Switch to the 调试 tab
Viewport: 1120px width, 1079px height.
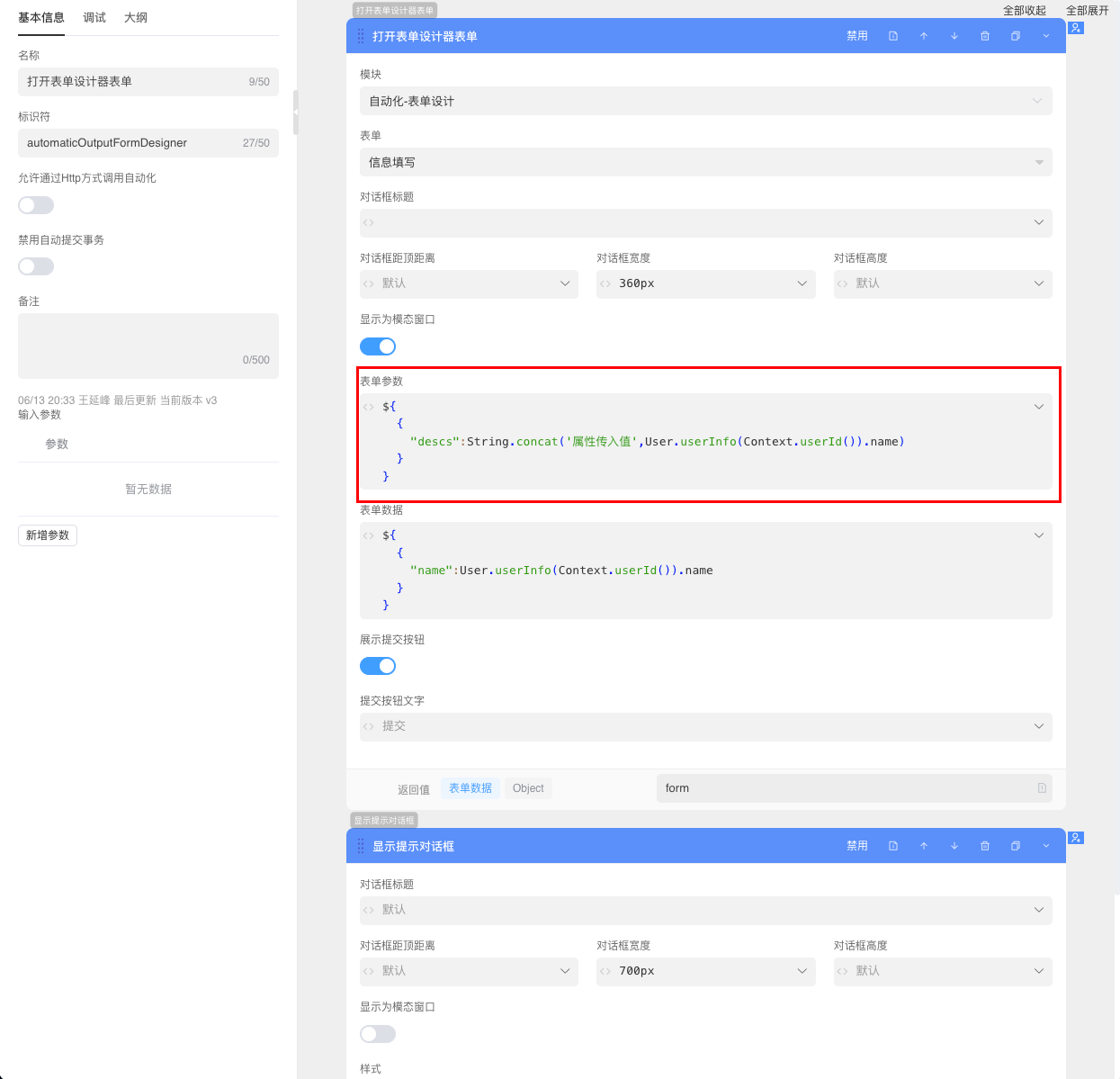[x=94, y=17]
